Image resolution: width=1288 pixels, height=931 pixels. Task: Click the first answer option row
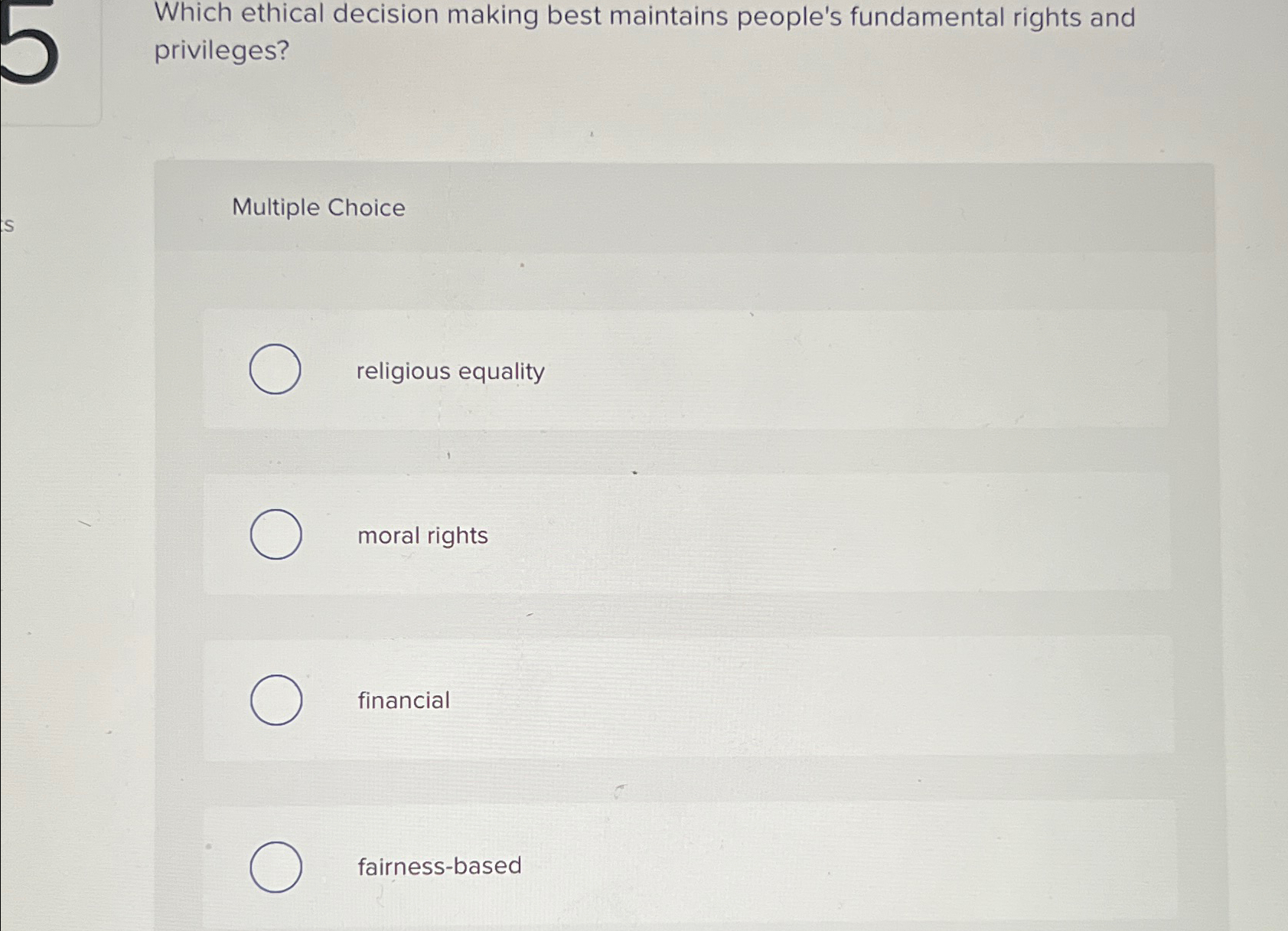tap(689, 370)
